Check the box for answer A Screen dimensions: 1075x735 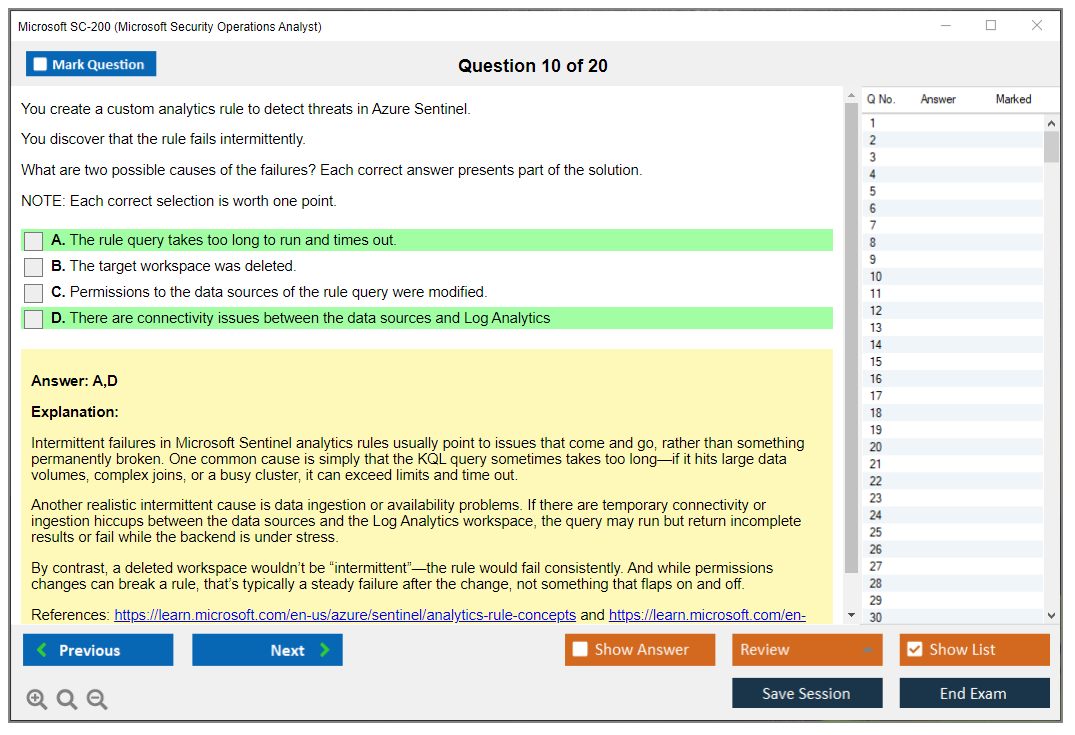pyautogui.click(x=34, y=241)
